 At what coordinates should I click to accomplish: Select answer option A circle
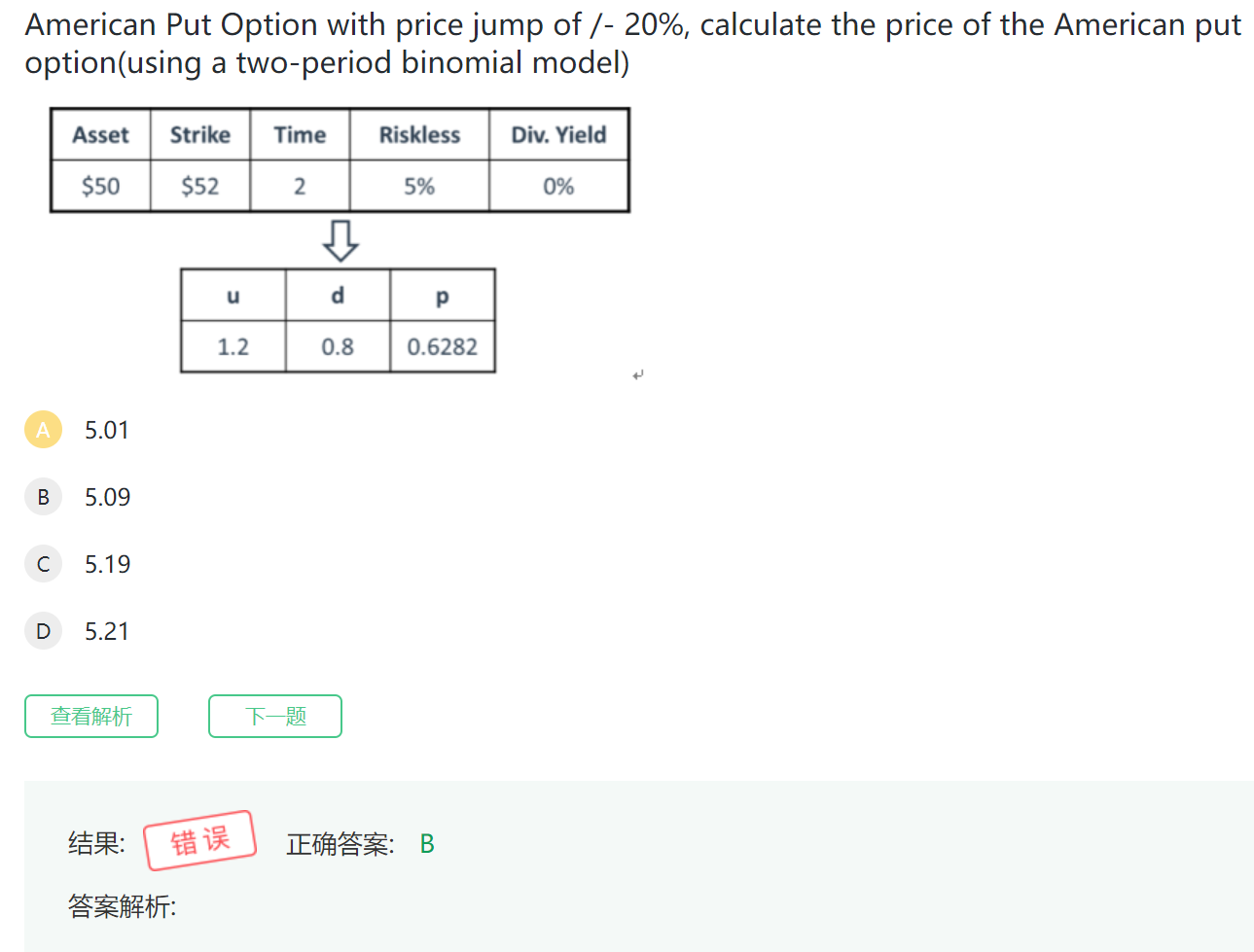(43, 430)
